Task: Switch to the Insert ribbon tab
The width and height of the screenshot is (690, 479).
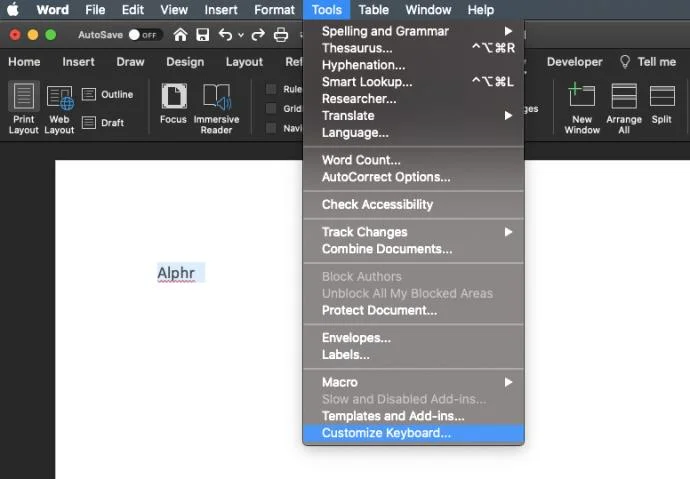Action: click(78, 62)
